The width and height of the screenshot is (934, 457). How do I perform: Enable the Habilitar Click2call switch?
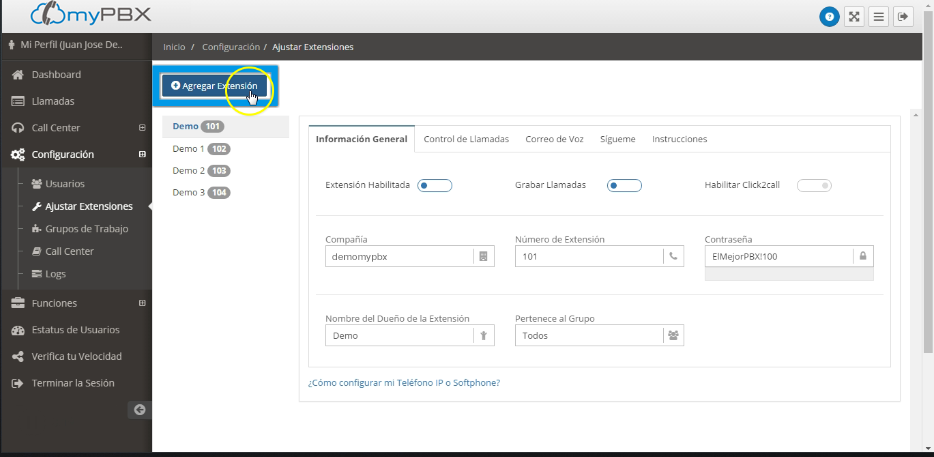pos(814,185)
